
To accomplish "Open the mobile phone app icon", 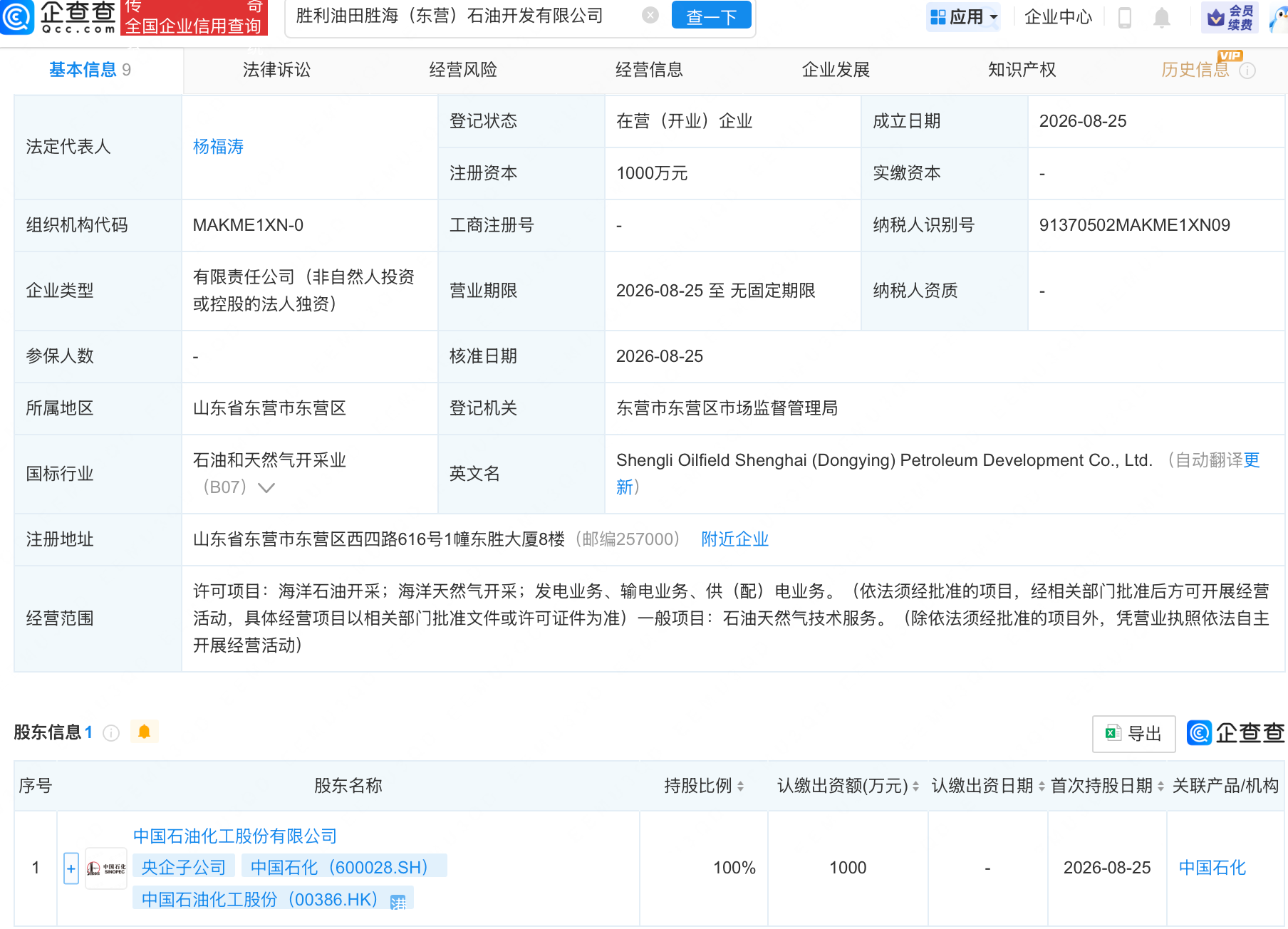I will [1124, 17].
